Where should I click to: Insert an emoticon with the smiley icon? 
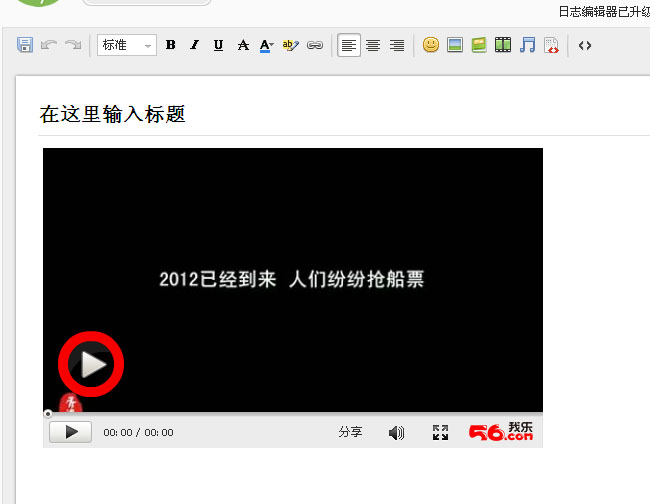click(x=431, y=45)
